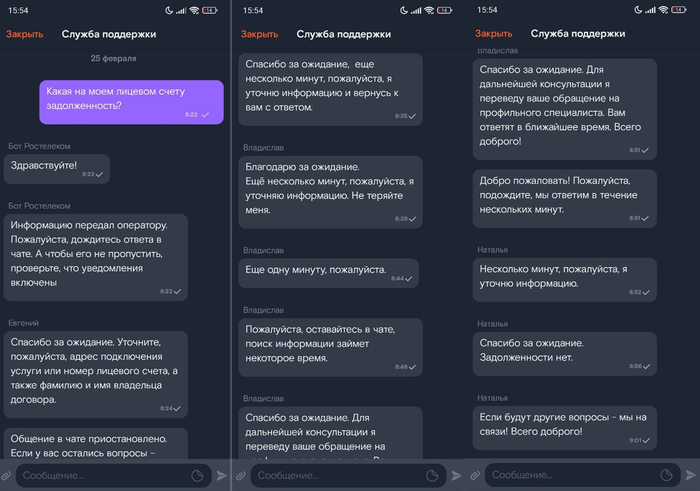Select Наталья's message 'Задолженности нет'
The width and height of the screenshot is (700, 491).
tap(564, 352)
